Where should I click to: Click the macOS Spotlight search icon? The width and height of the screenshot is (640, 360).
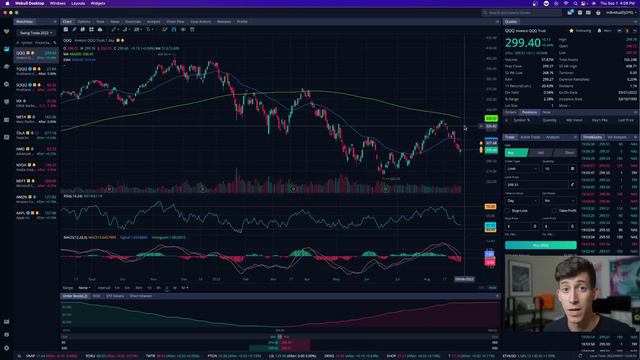[575, 3]
